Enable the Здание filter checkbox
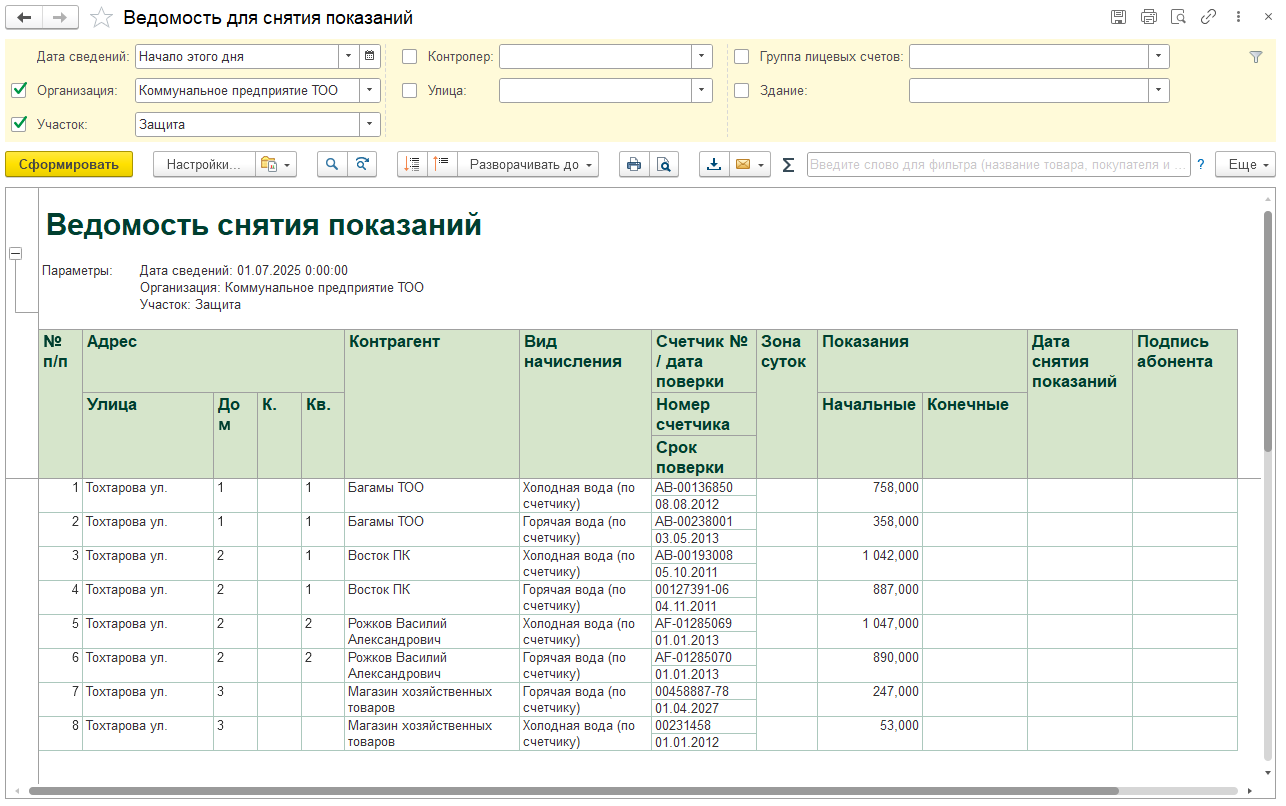 (x=741, y=90)
